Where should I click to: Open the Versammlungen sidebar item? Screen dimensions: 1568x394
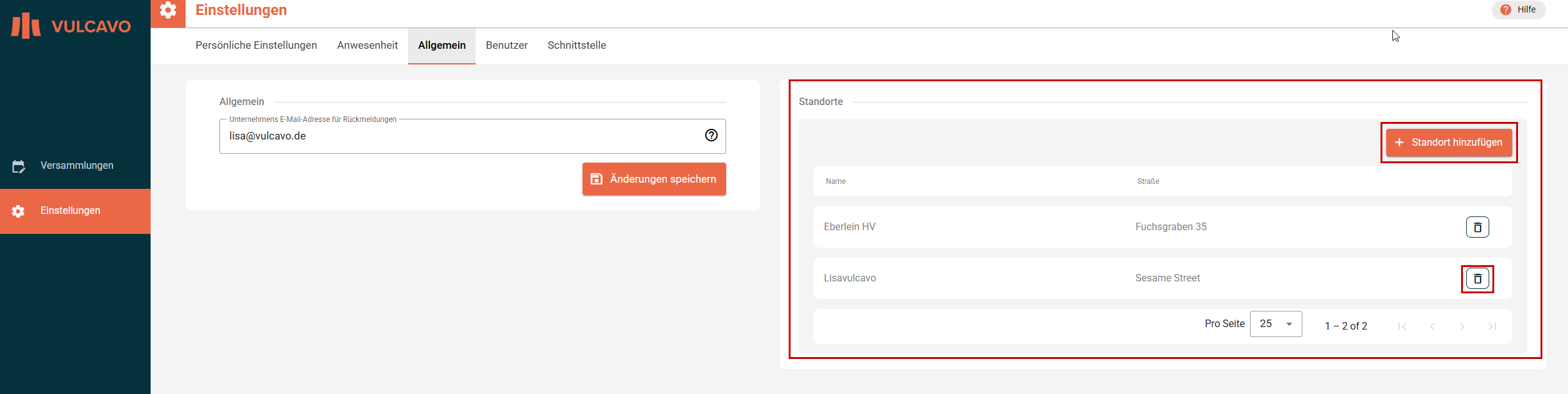pyautogui.click(x=76, y=166)
